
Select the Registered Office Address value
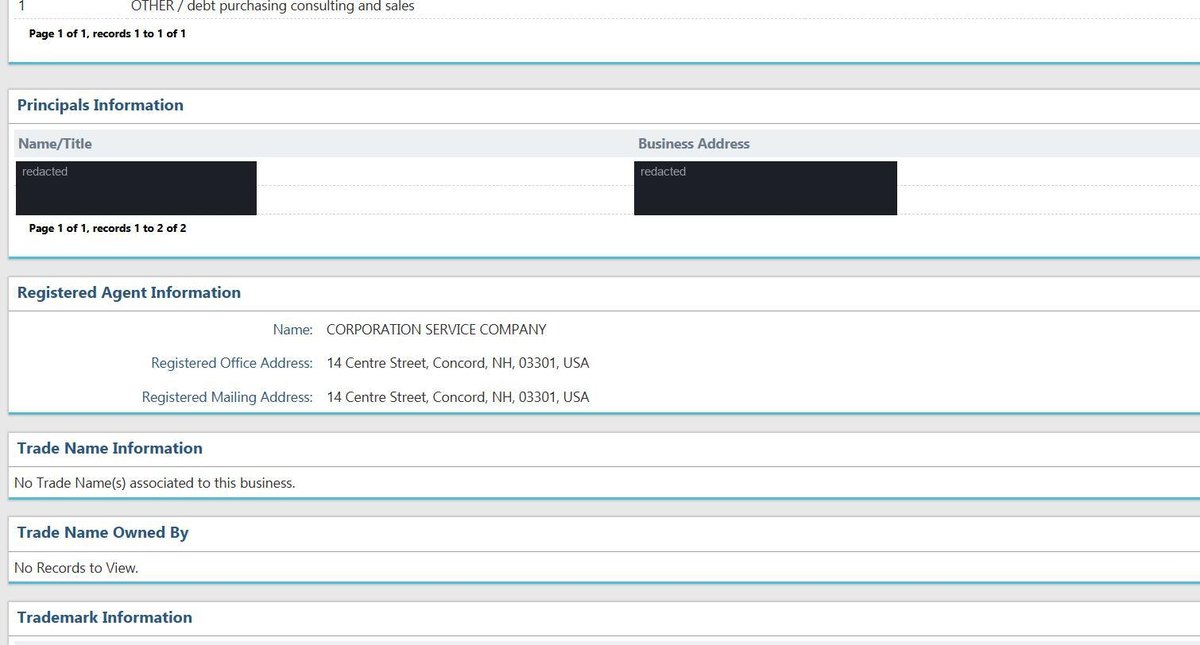458,363
